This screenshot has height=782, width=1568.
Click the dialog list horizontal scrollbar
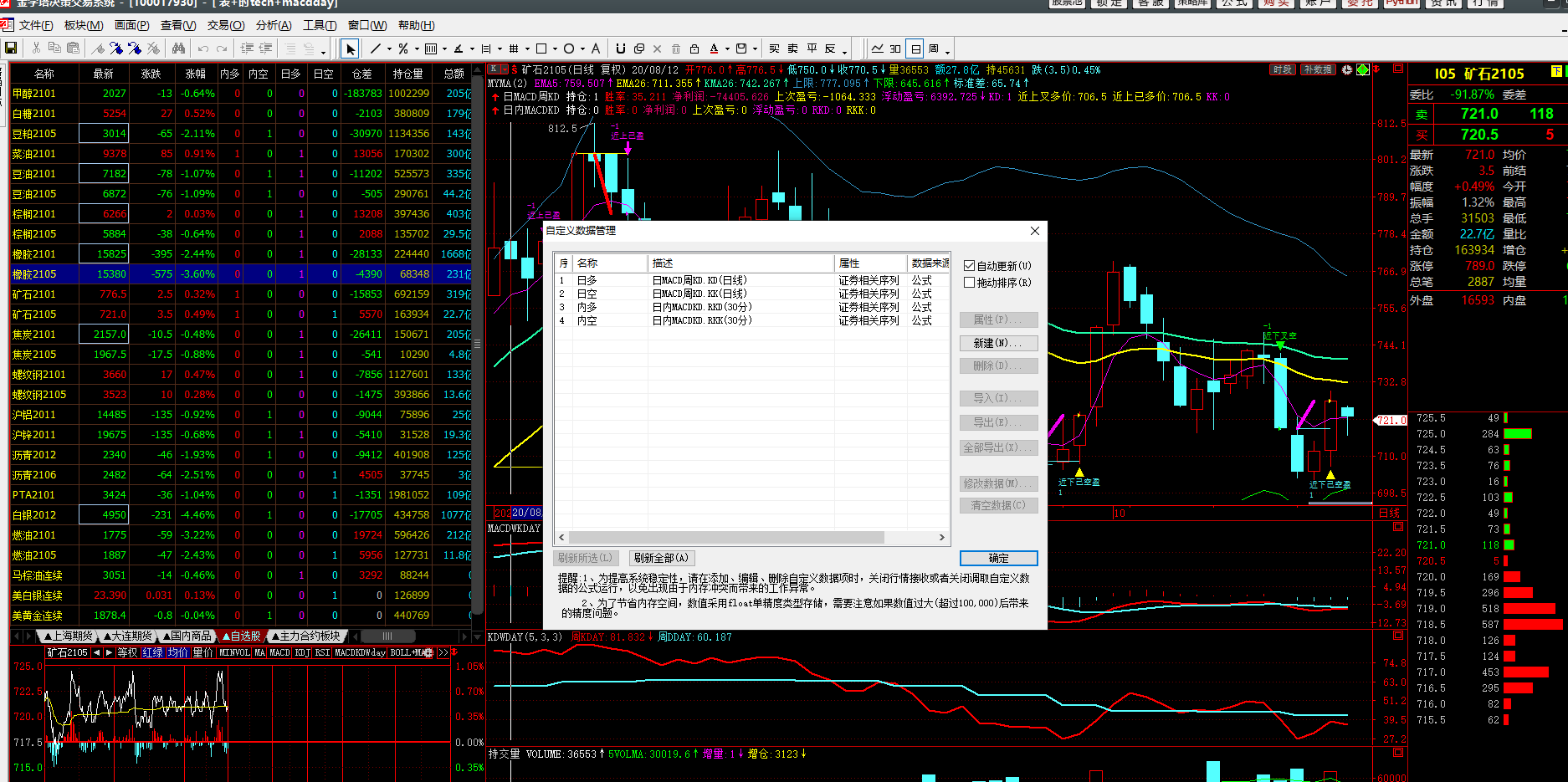point(726,537)
